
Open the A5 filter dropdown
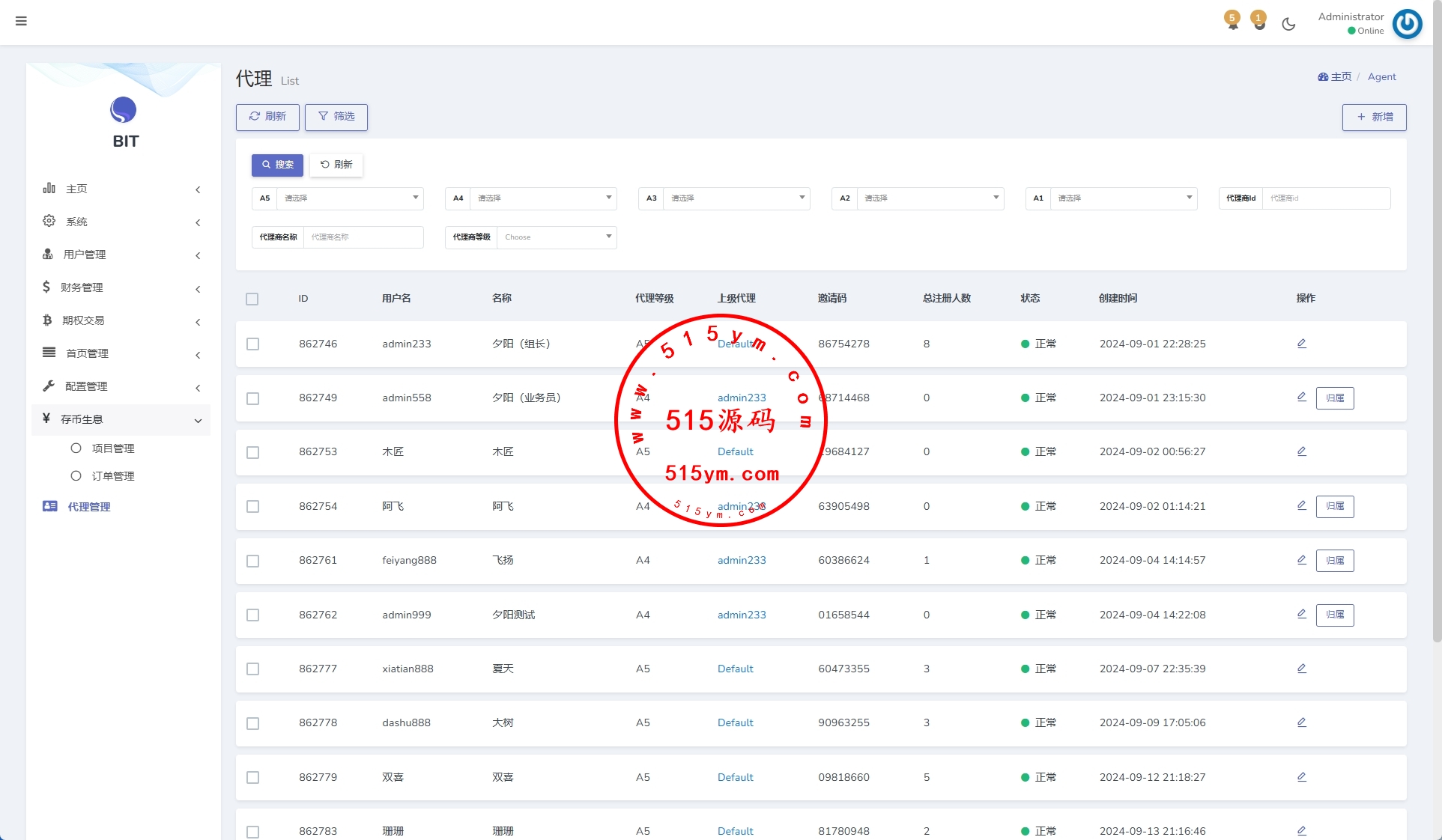click(x=349, y=198)
